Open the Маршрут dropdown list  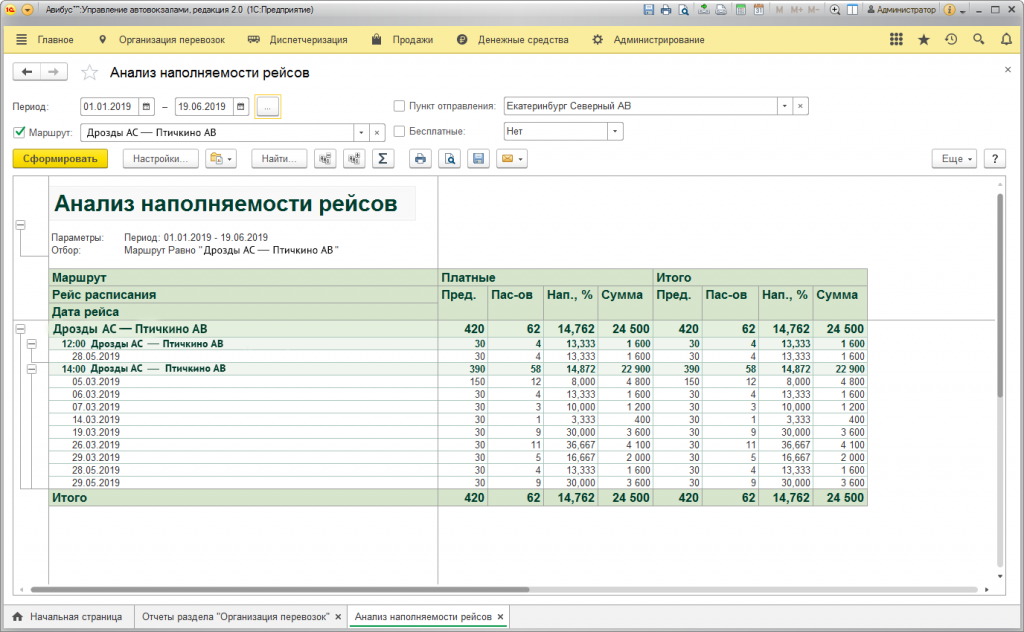pyautogui.click(x=360, y=132)
